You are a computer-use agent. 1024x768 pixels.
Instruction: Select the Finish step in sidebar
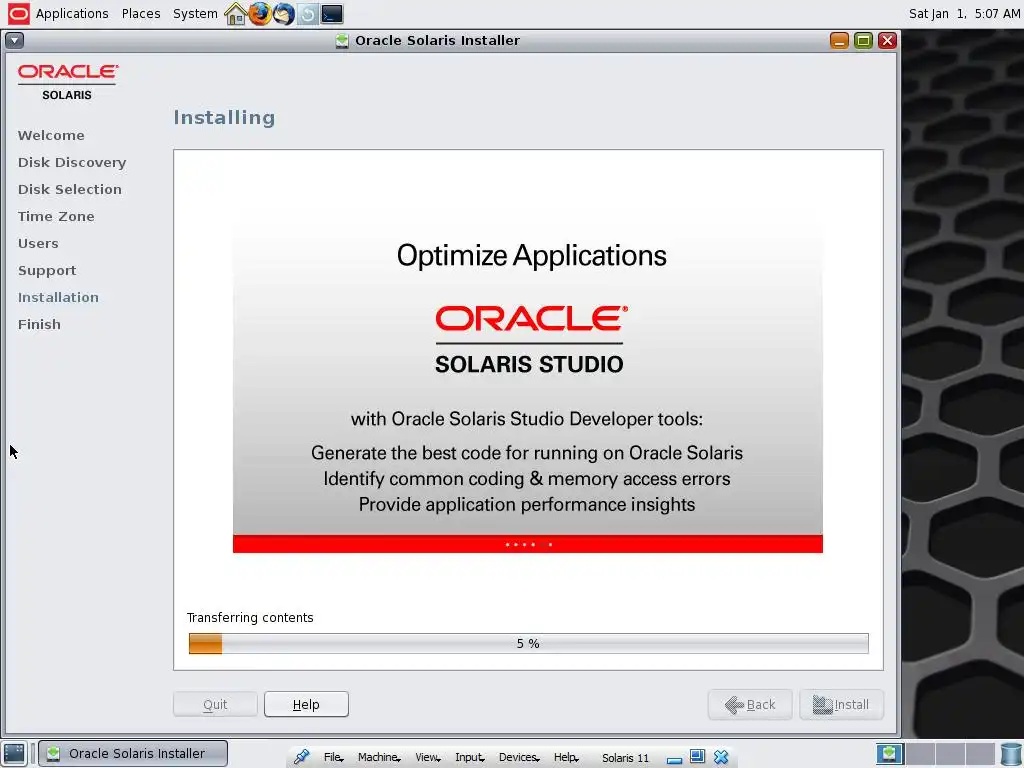pos(39,325)
